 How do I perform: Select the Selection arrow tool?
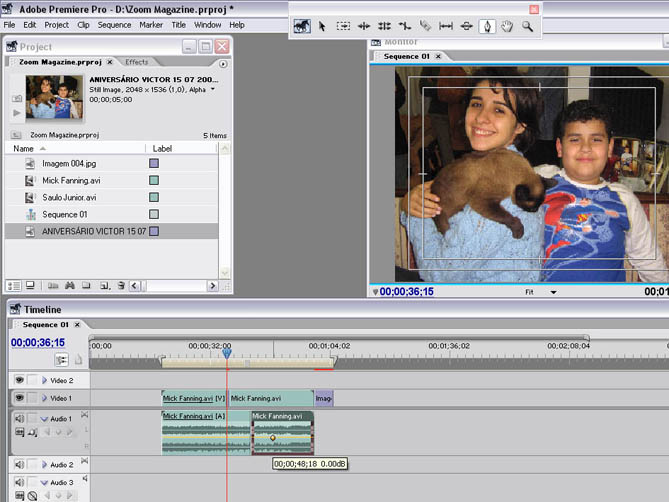click(322, 26)
